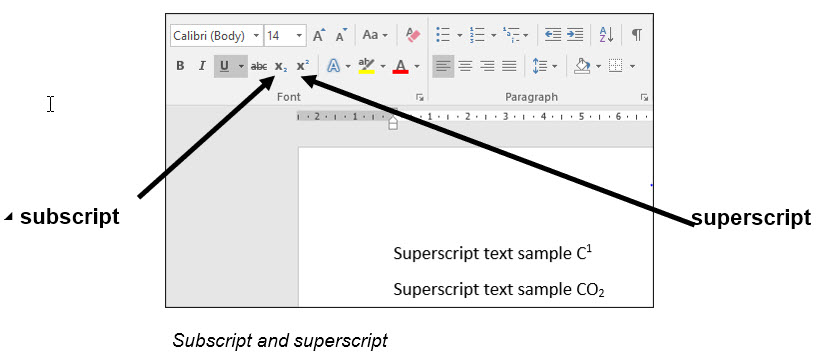Click Increase Font Size icon
The height and width of the screenshot is (360, 828).
pyautogui.click(x=319, y=35)
